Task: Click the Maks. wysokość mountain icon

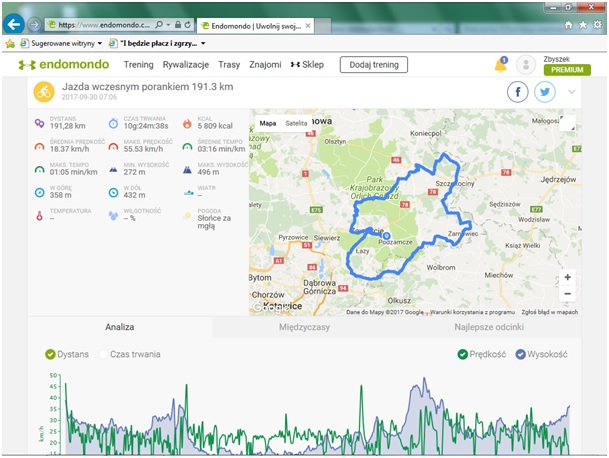Action: pyautogui.click(x=187, y=170)
